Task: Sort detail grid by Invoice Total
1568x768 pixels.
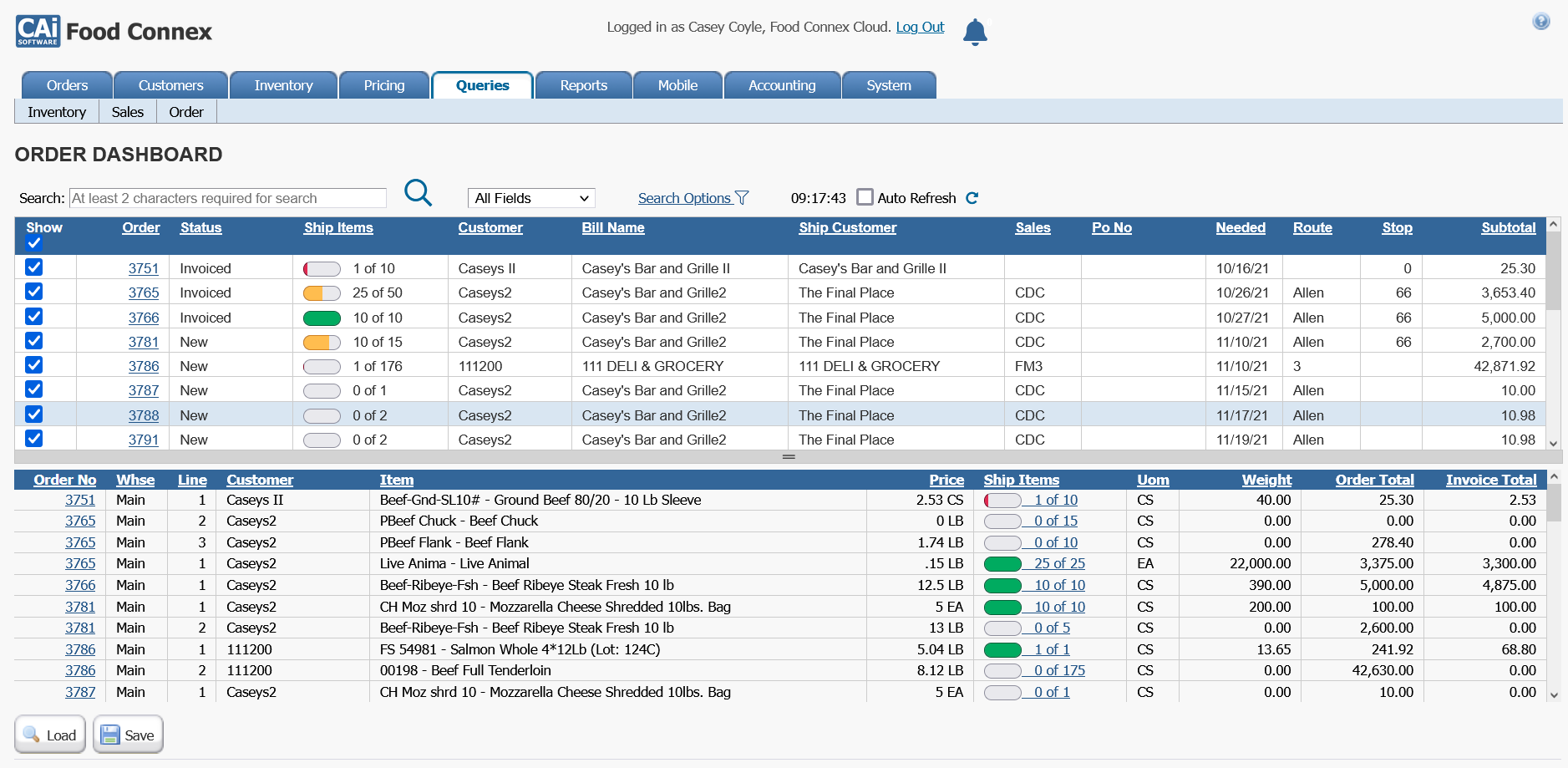Action: coord(1491,480)
